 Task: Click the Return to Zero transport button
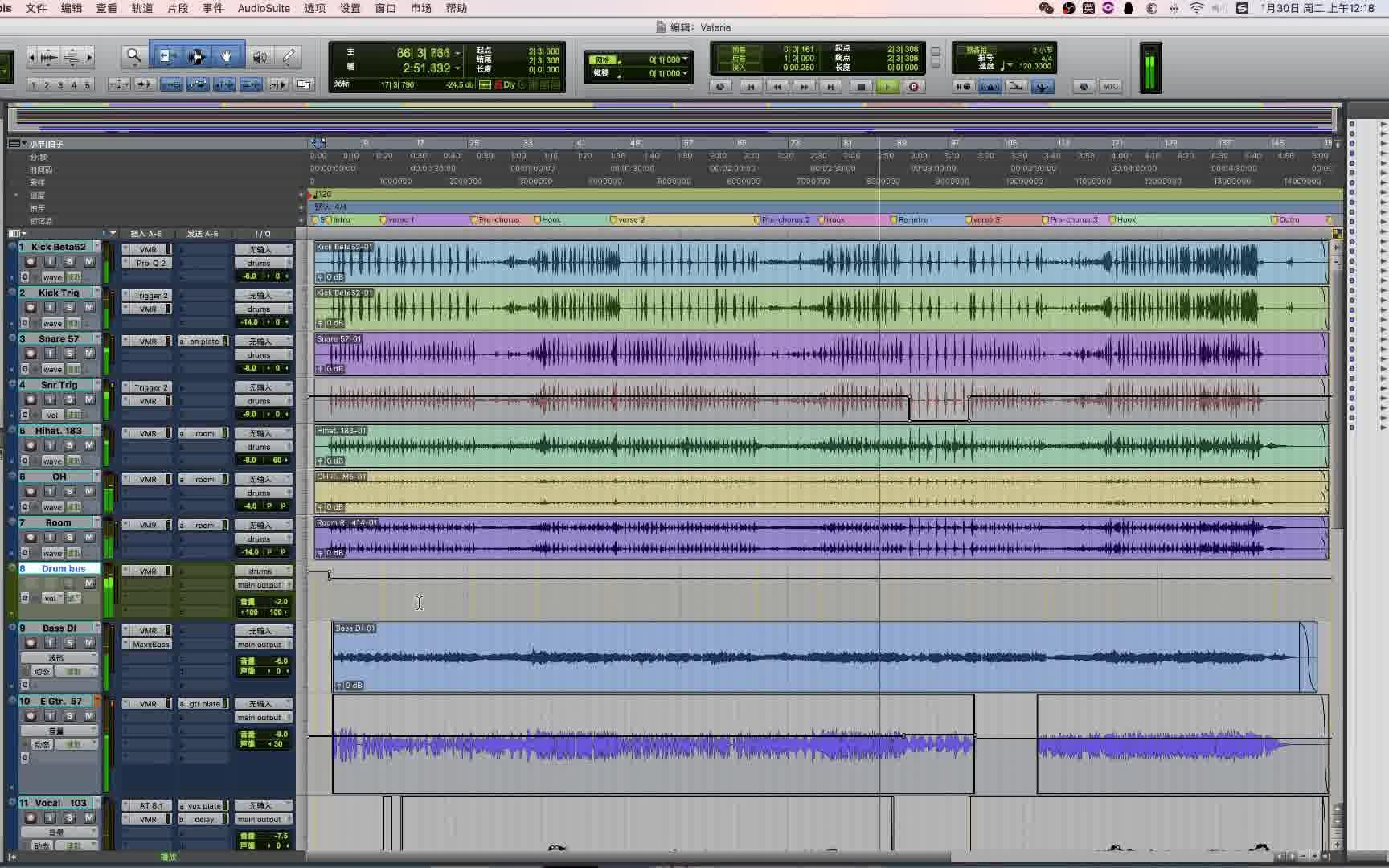click(751, 87)
